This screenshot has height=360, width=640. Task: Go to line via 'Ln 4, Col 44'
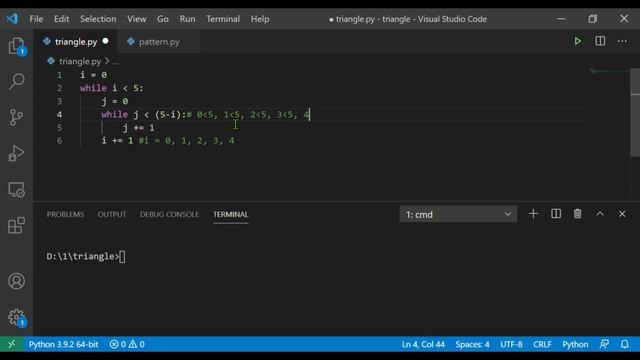(x=423, y=344)
